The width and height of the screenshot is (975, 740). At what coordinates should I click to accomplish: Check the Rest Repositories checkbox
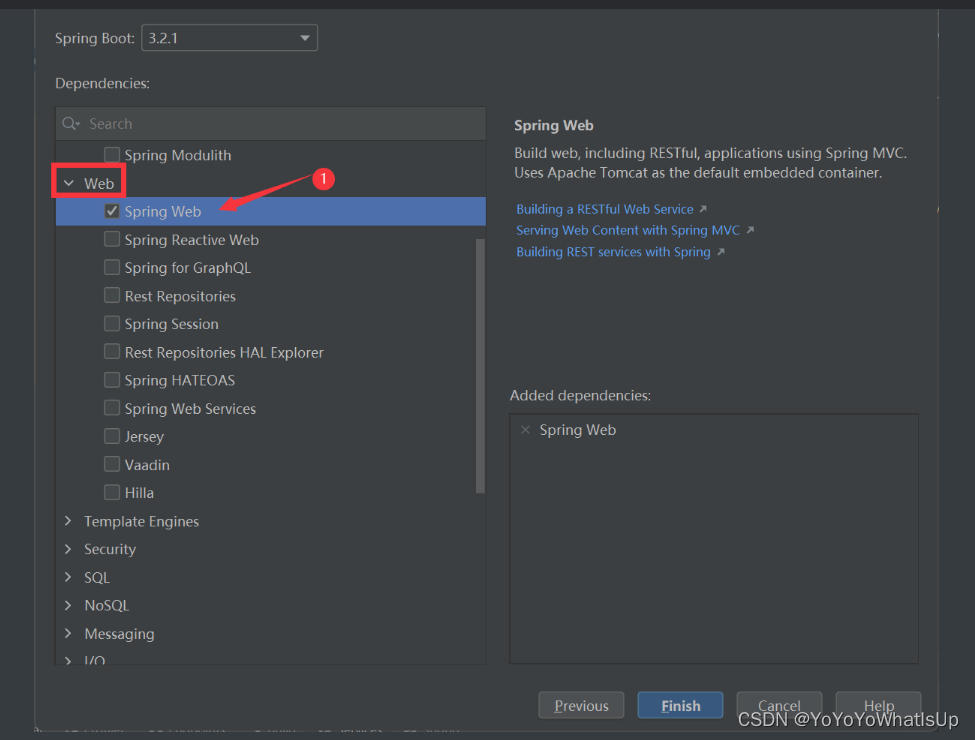point(112,295)
